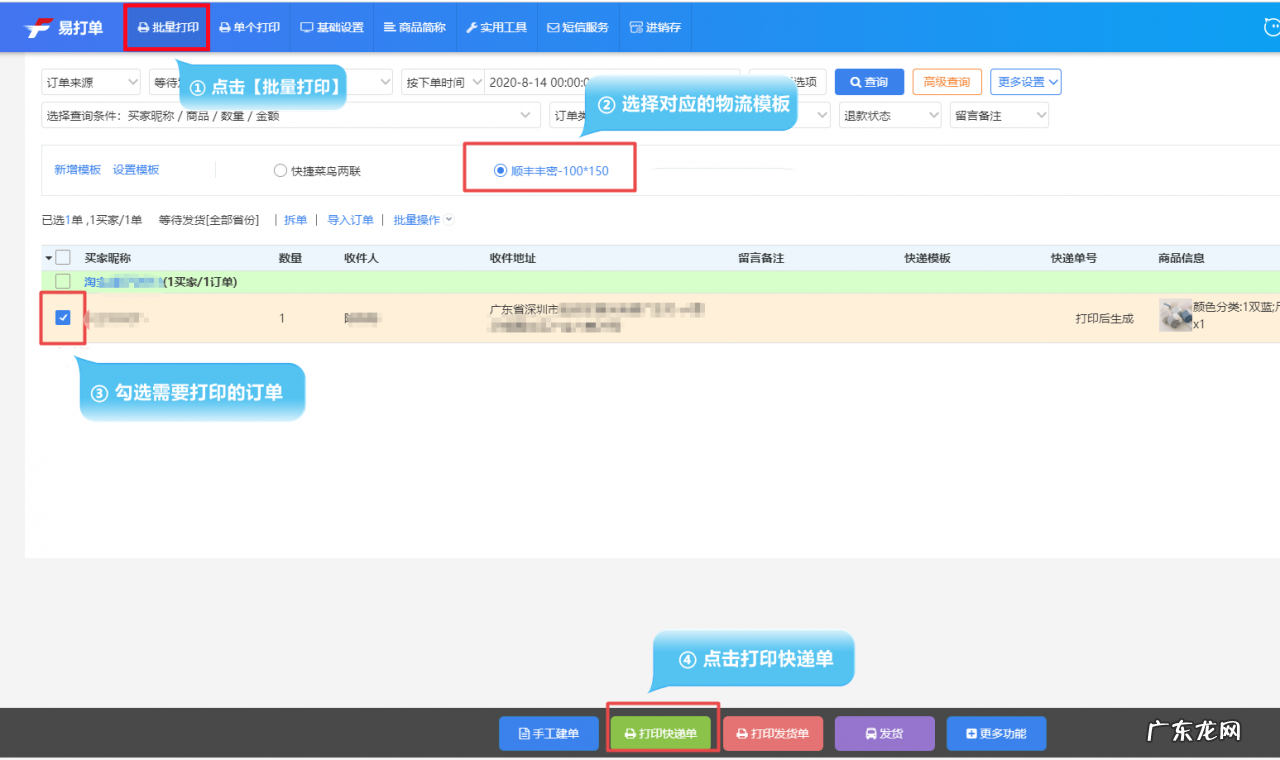
Task: Click the 新增模板 link
Action: [x=76, y=169]
